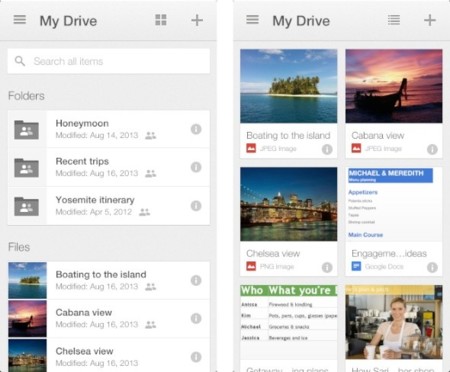Image resolution: width=450 pixels, height=372 pixels.
Task: Open info on Chelsea view grid card
Action: (x=327, y=267)
